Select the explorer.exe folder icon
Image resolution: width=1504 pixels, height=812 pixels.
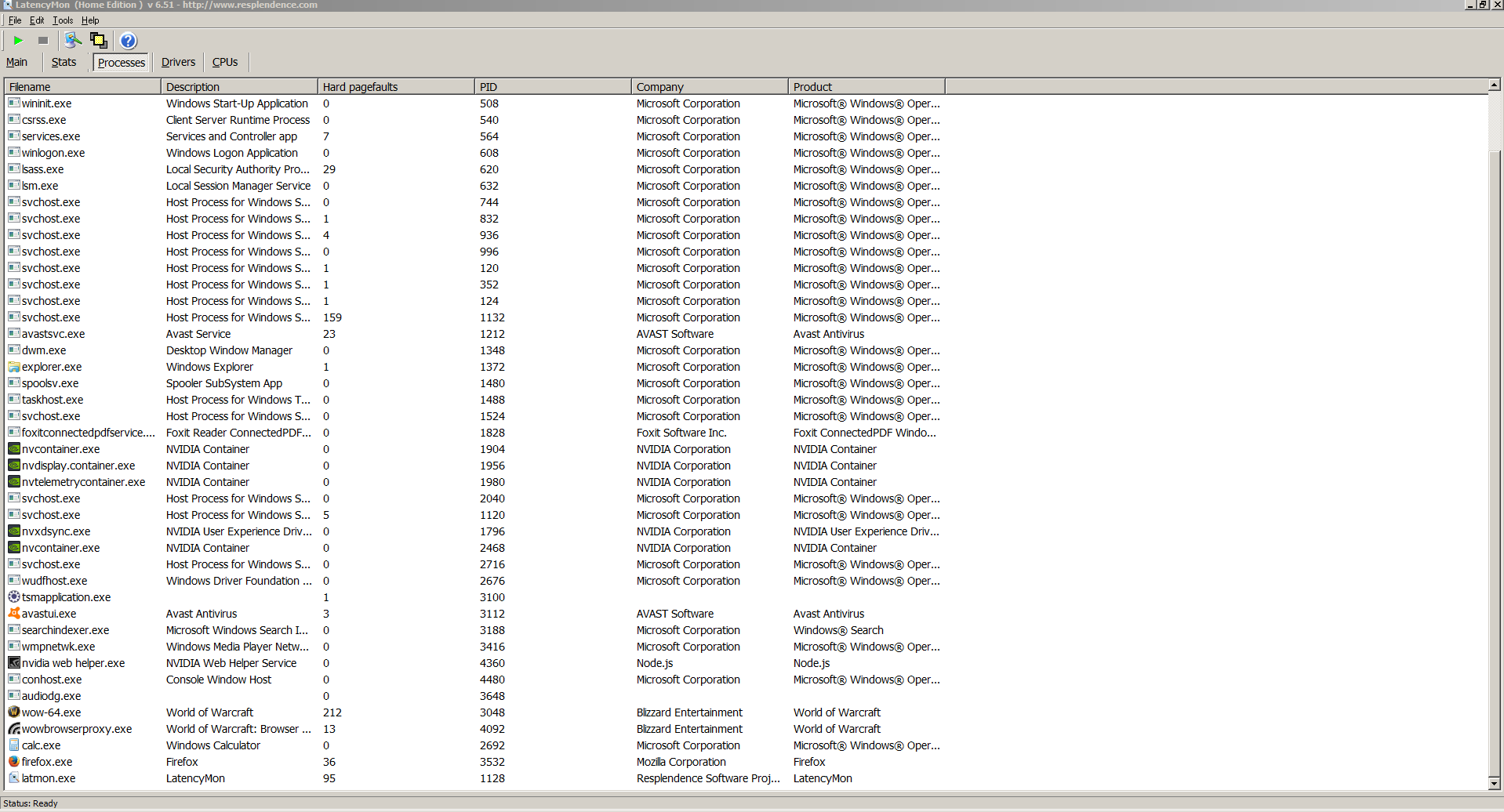(x=14, y=367)
